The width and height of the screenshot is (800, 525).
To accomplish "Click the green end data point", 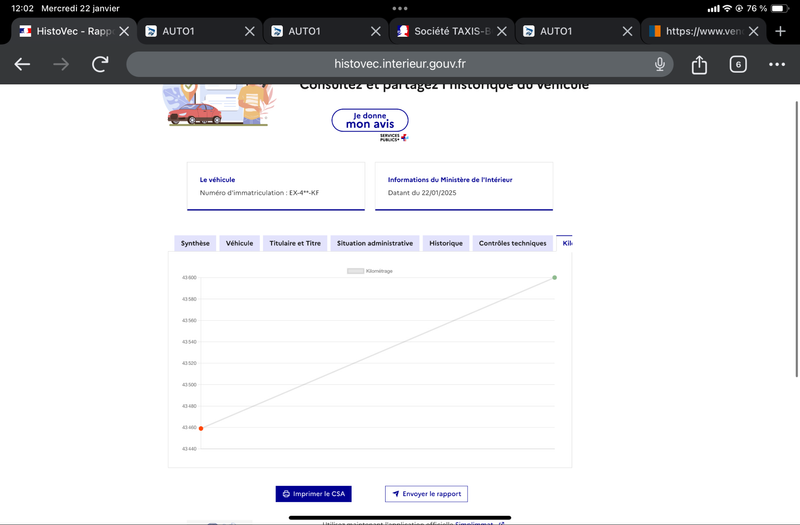I will 555,278.
